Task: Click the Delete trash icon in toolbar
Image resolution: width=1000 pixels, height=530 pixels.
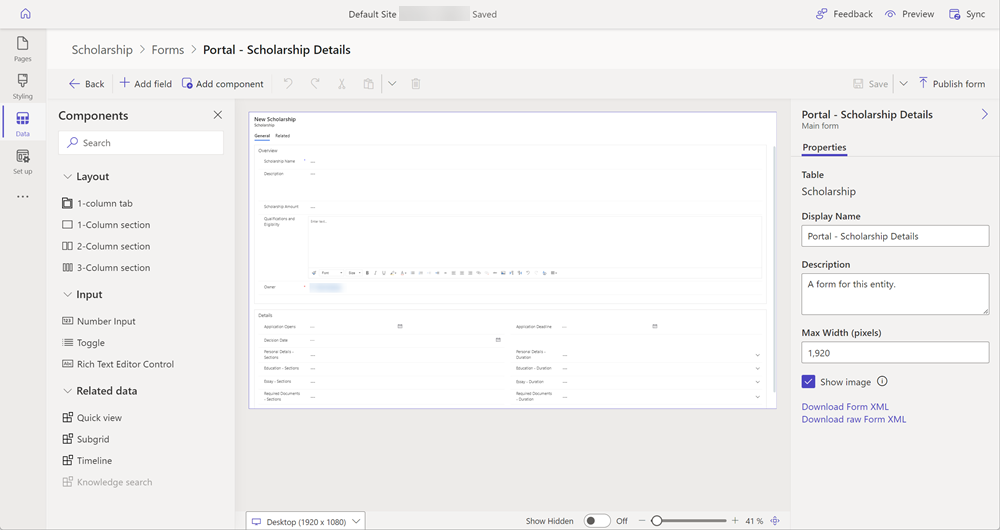Action: (416, 84)
